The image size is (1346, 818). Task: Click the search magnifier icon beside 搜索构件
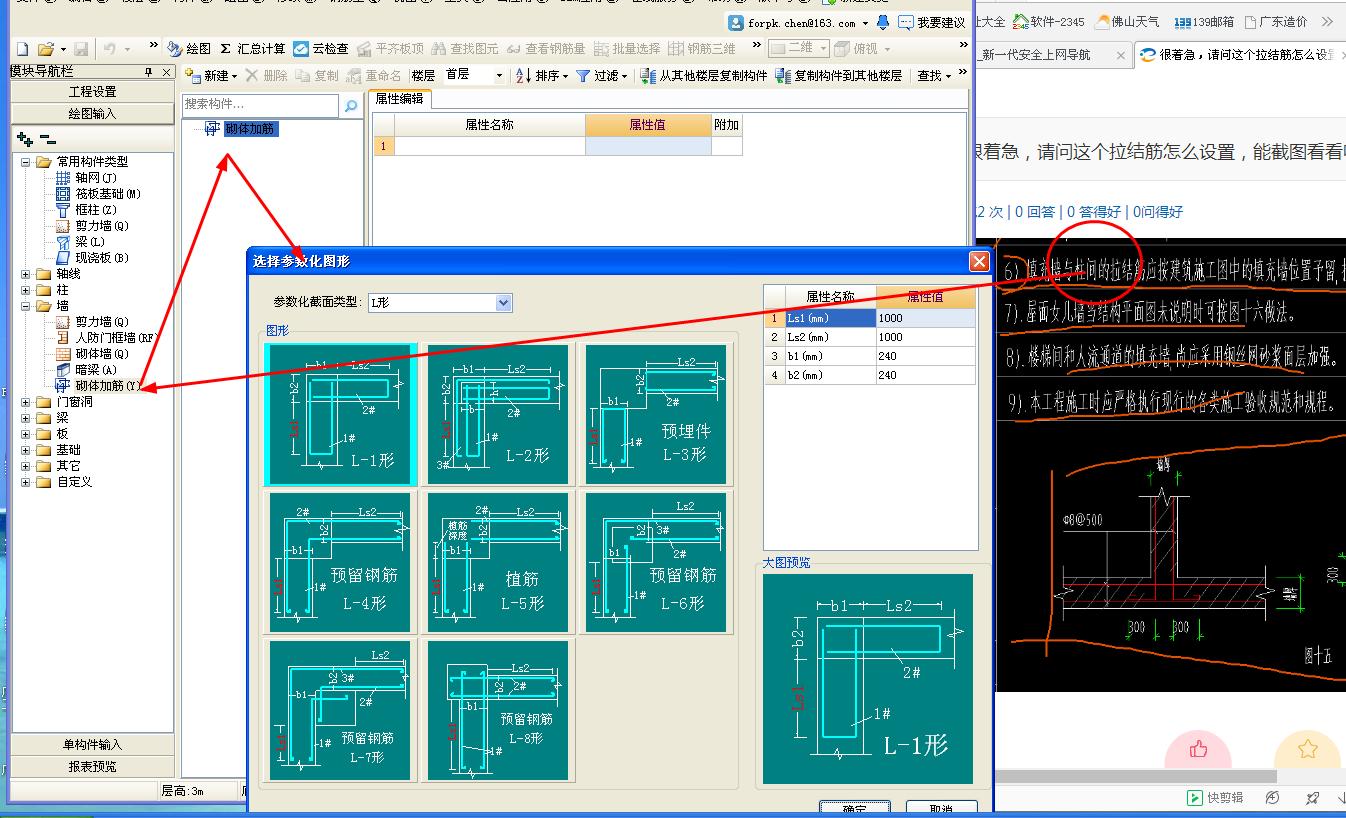tap(351, 105)
